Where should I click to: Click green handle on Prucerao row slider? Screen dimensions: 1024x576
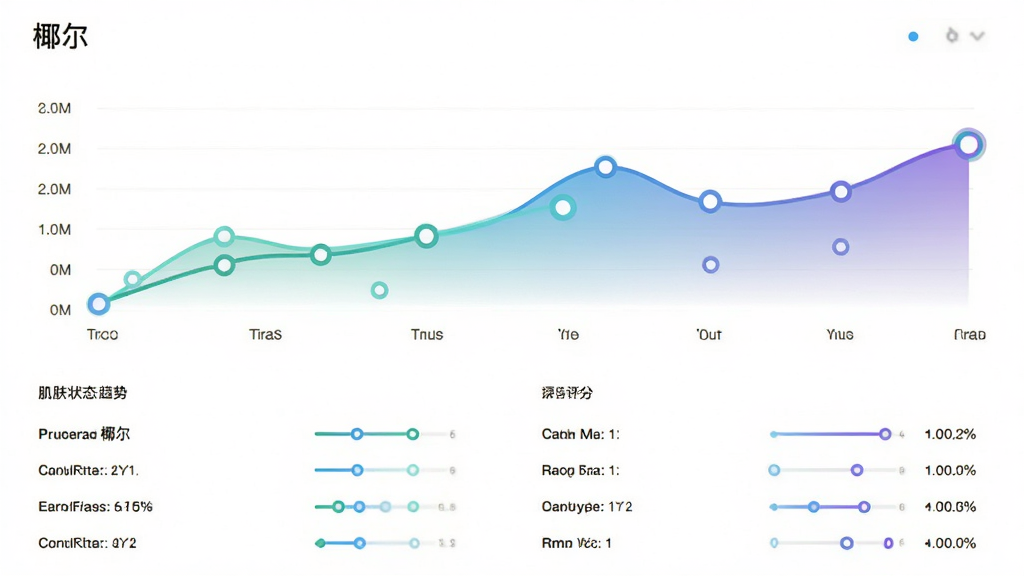[413, 434]
